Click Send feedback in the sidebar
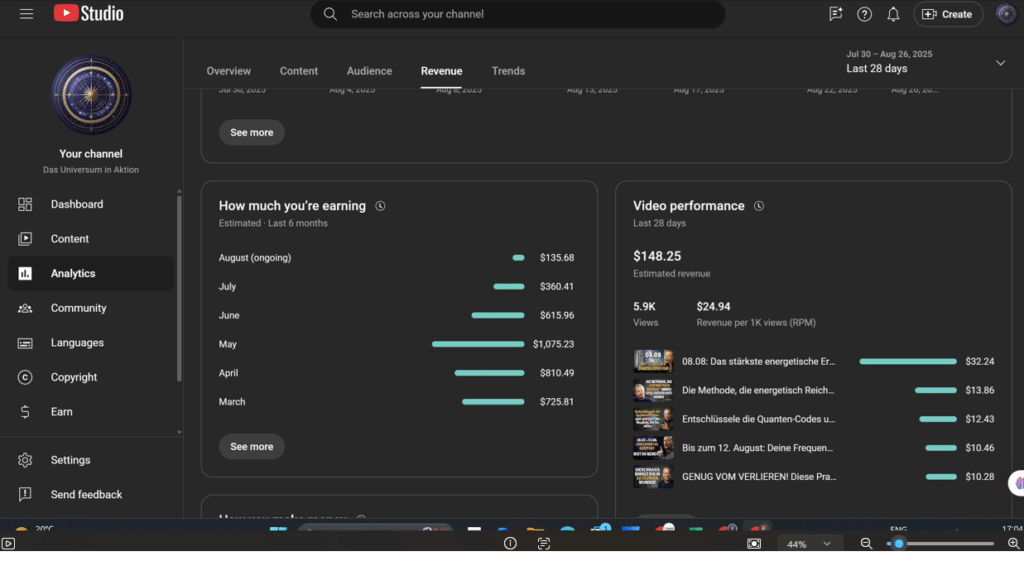This screenshot has height=585, width=1024. [x=91, y=495]
